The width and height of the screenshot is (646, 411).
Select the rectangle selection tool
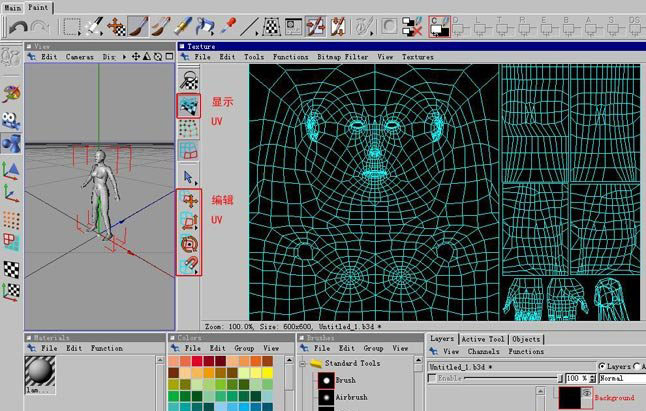coord(72,27)
